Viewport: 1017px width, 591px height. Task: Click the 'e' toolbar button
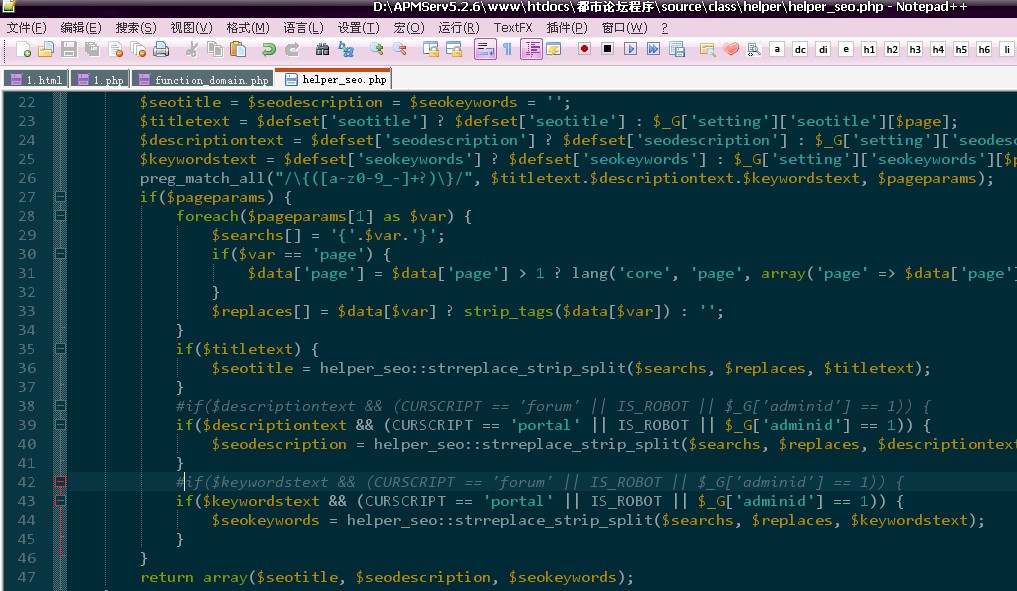pos(846,49)
